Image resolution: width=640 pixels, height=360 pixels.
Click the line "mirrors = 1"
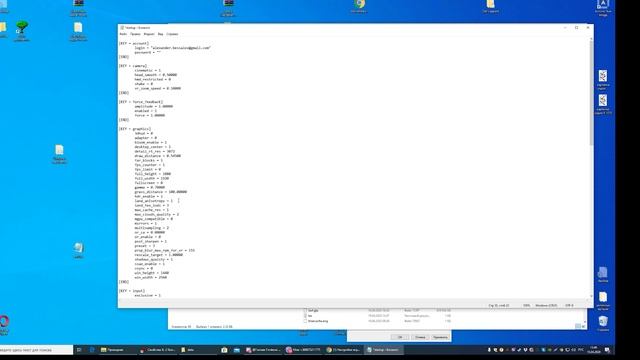click(x=145, y=223)
